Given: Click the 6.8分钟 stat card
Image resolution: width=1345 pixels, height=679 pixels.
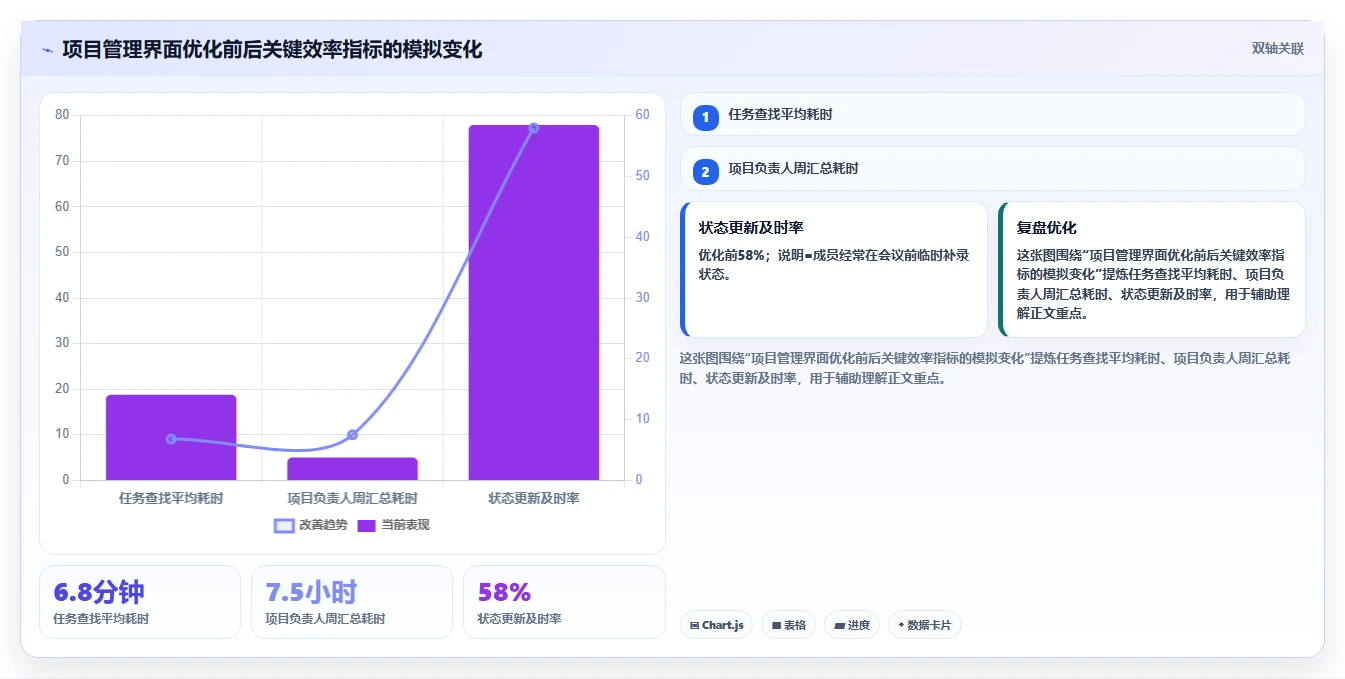Looking at the screenshot, I should tap(140, 602).
